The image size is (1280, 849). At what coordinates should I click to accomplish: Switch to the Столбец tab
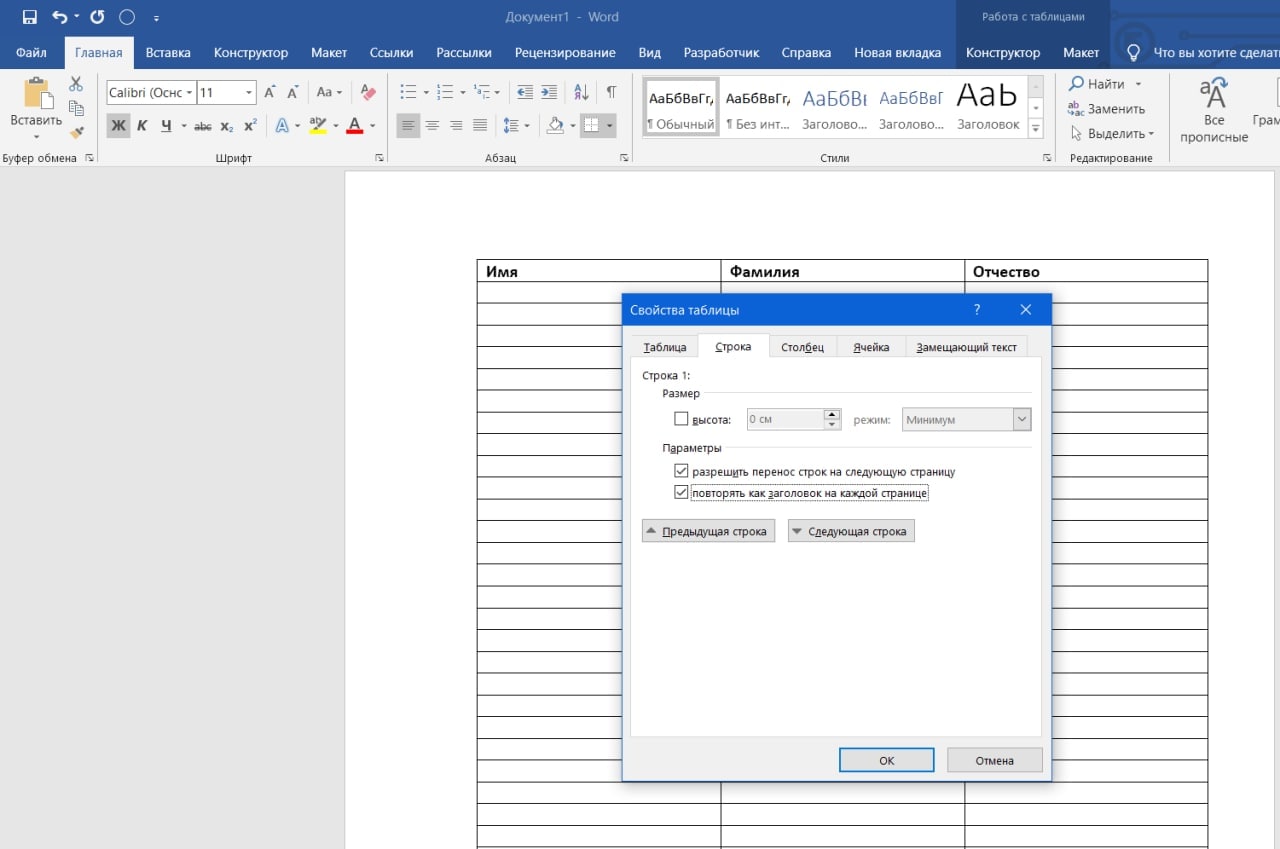[802, 347]
